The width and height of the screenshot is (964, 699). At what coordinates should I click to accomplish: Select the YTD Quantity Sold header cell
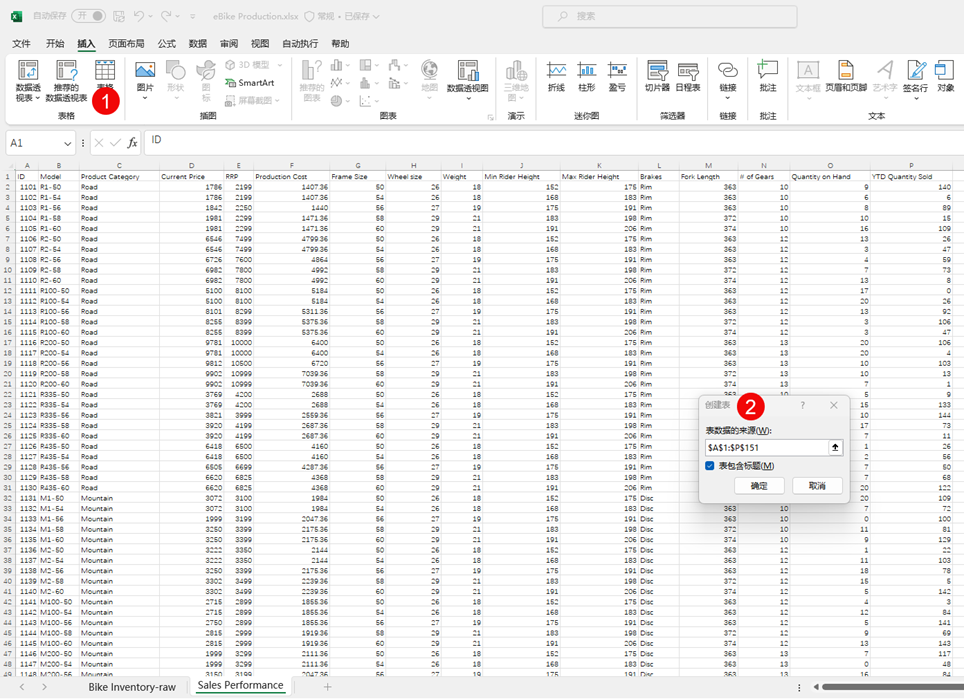[911, 176]
